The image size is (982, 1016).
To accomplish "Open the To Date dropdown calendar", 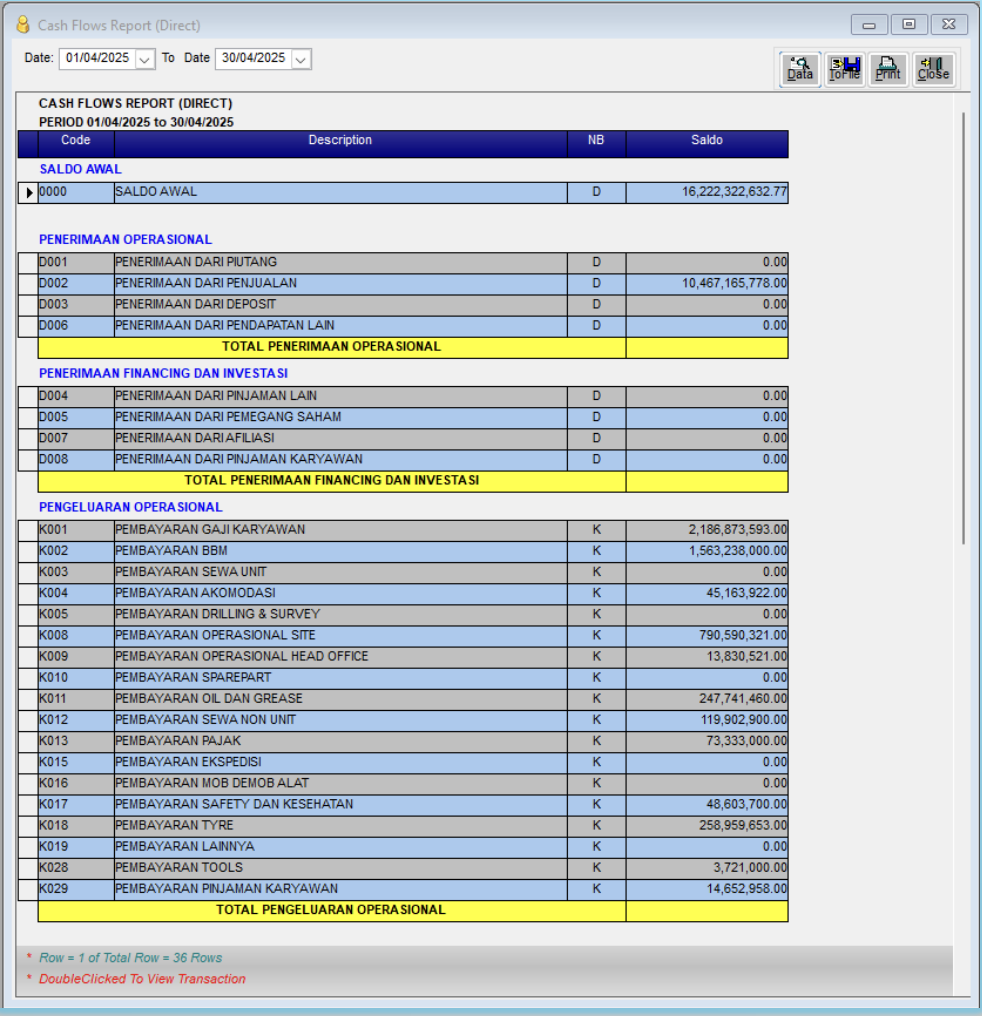I will [301, 59].
